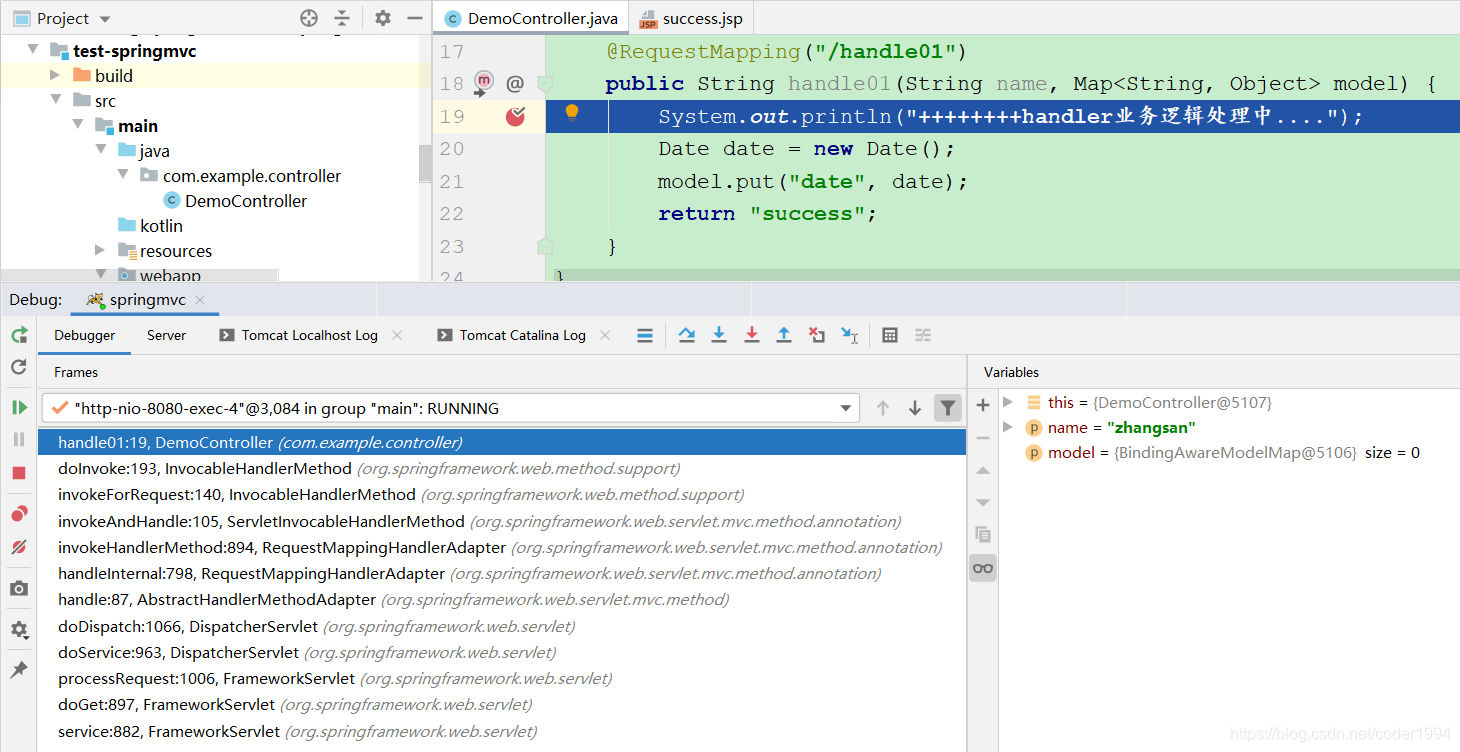Click Evaluate Expression calculator icon
The width and height of the screenshot is (1460, 752).
[x=890, y=335]
